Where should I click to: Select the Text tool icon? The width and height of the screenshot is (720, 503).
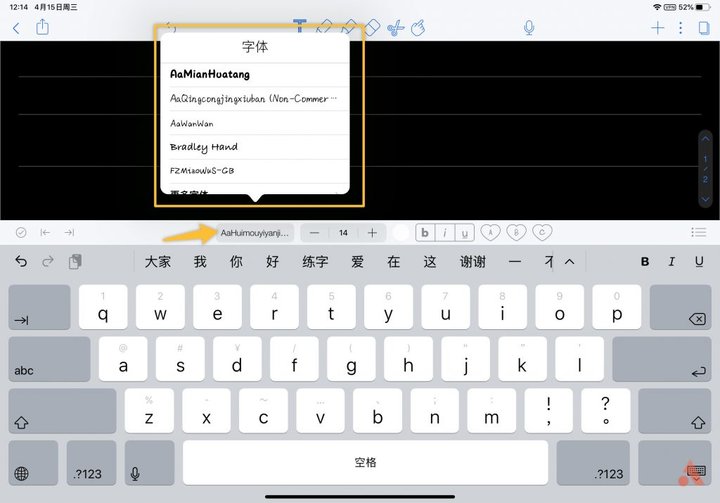pos(300,26)
